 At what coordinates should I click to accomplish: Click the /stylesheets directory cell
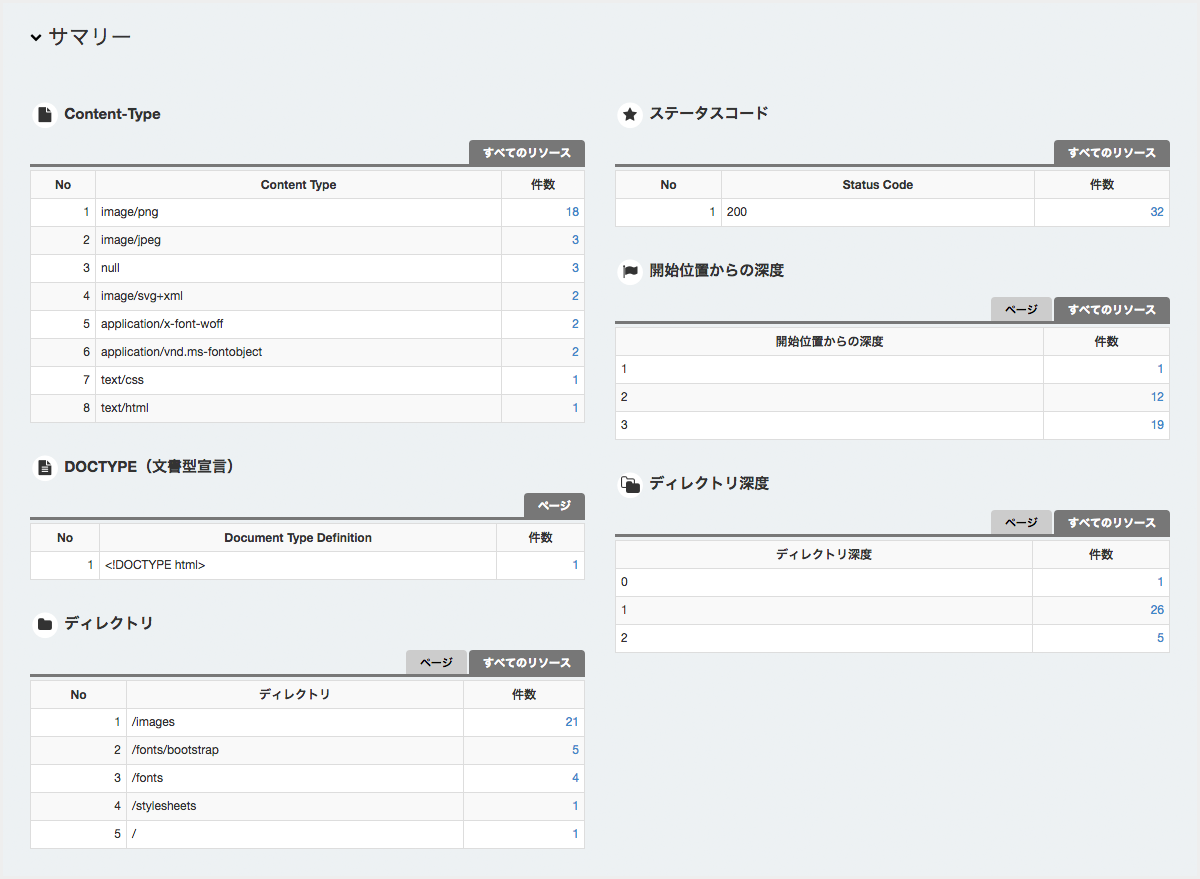295,806
